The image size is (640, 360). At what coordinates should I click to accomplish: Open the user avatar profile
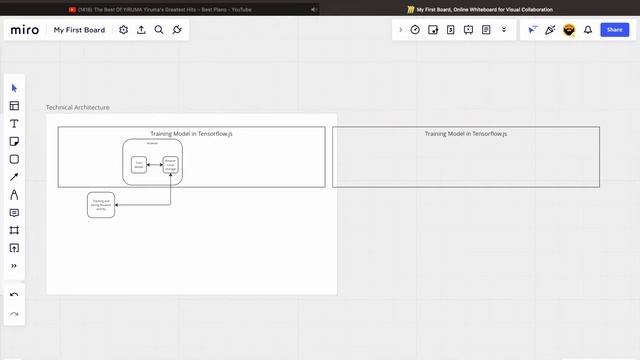point(569,30)
